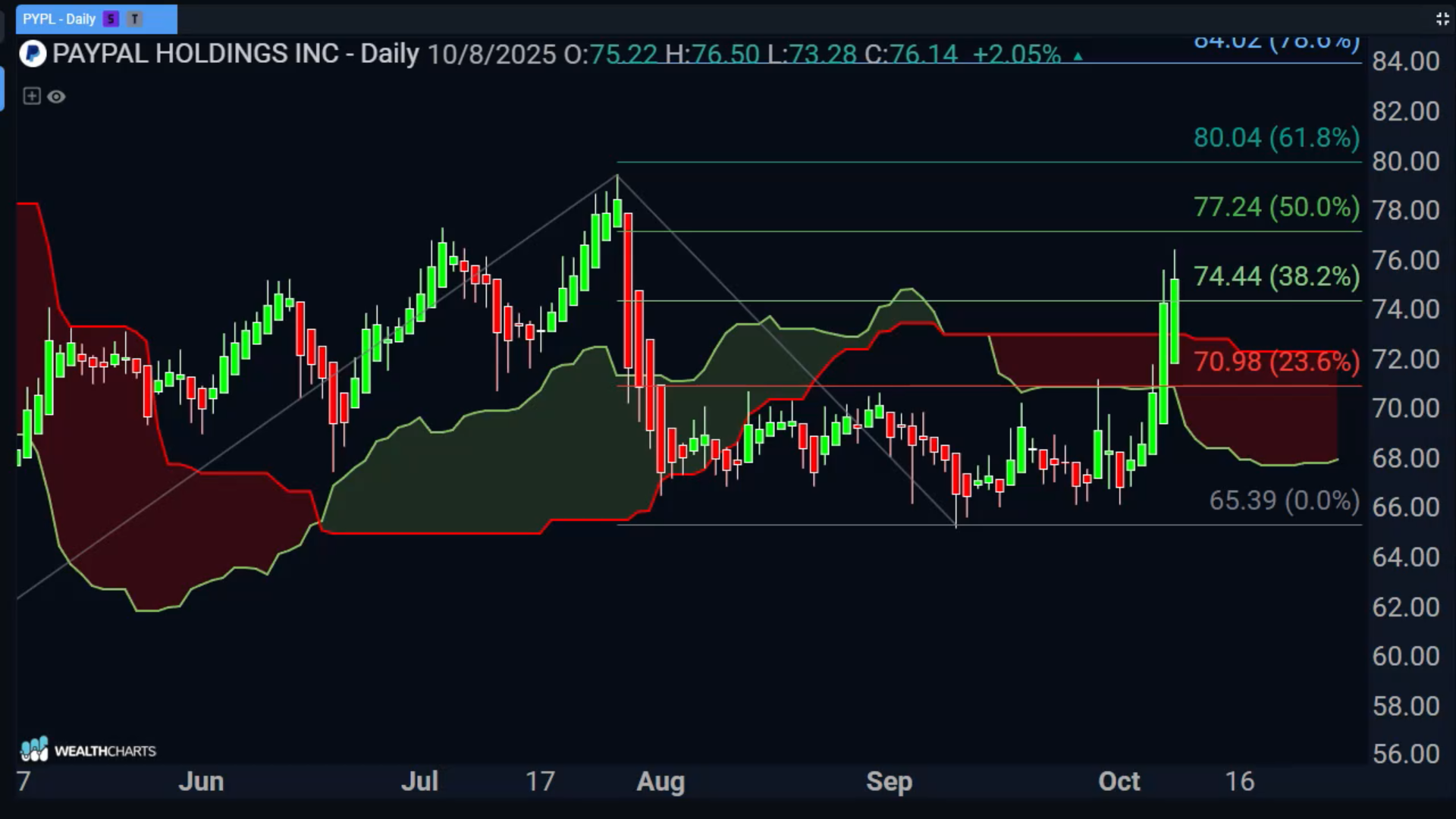Click PAYPAL HOLDINGS INC - Daily title
Viewport: 1456px width, 819px height.
pos(235,54)
